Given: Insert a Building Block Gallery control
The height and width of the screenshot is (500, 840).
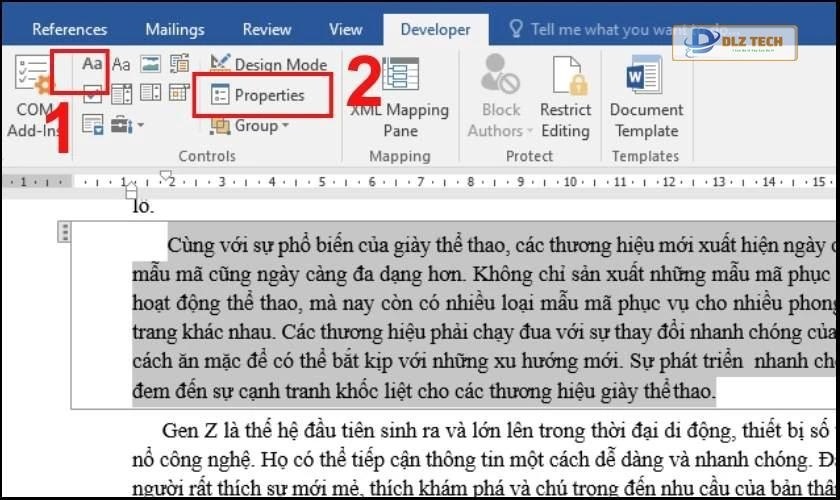Looking at the screenshot, I should tap(179, 64).
